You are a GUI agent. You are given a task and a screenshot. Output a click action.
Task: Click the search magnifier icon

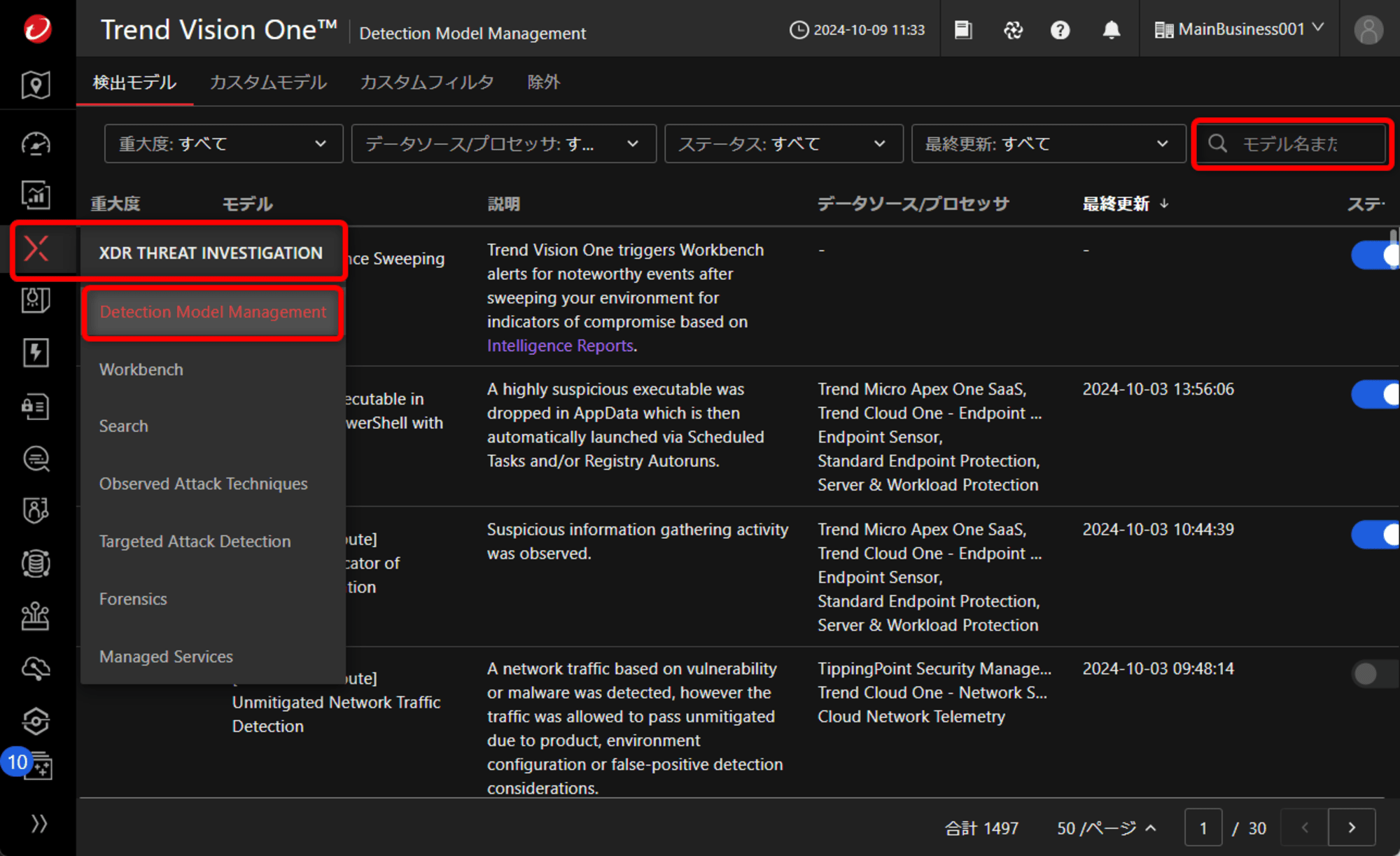tap(1217, 143)
